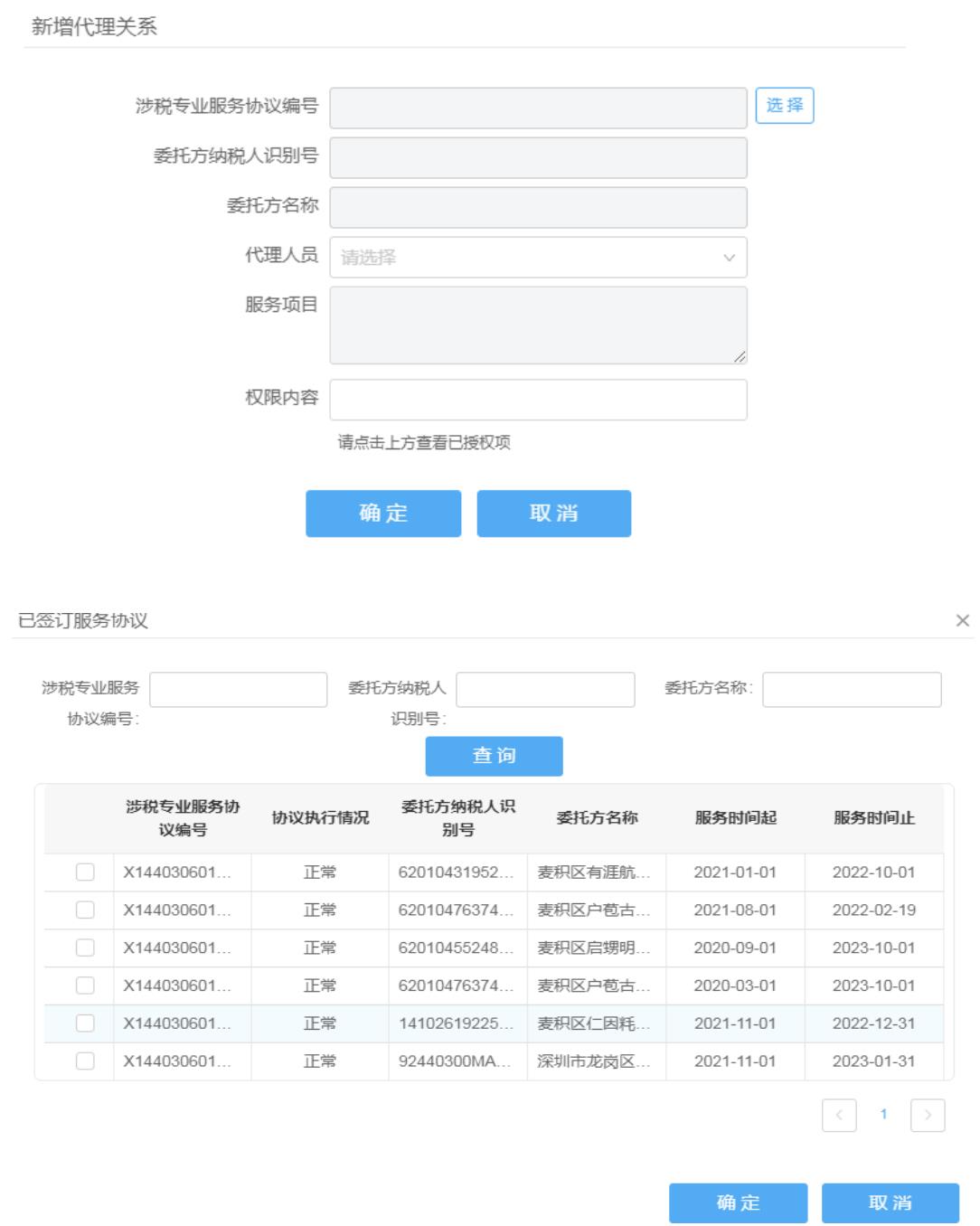The image size is (980, 1226).
Task: Click the 涉税专业服务协议编号 search field
Action: (238, 690)
